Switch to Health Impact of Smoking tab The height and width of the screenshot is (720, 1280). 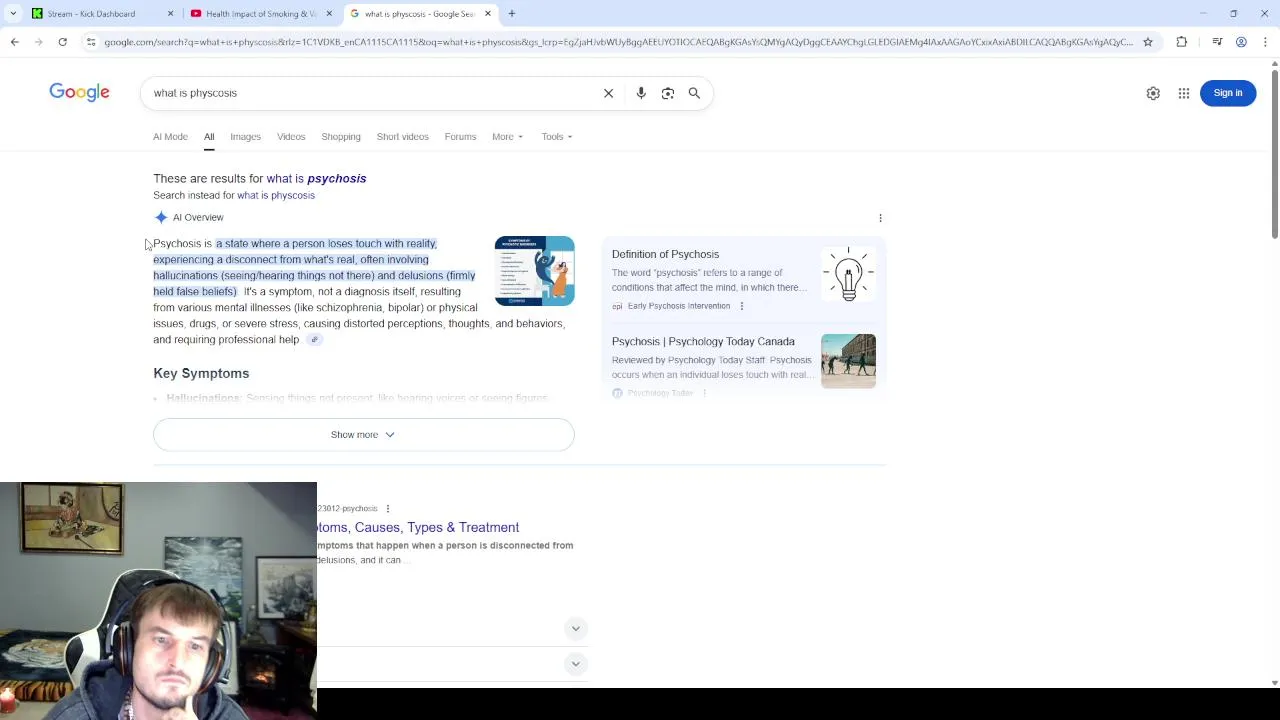click(x=260, y=14)
